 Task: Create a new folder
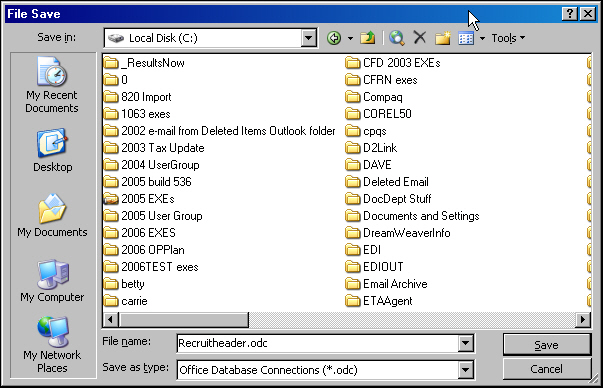[443, 38]
